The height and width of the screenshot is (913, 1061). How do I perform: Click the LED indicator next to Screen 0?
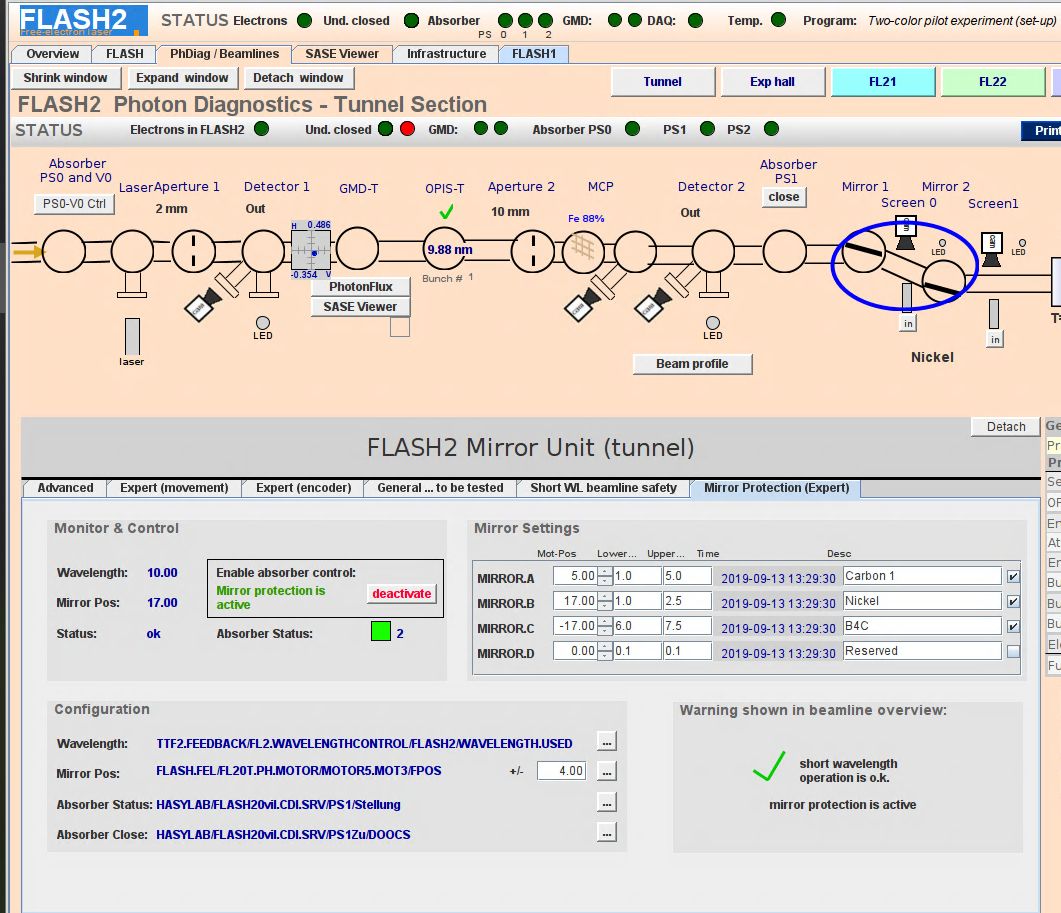coord(942,243)
